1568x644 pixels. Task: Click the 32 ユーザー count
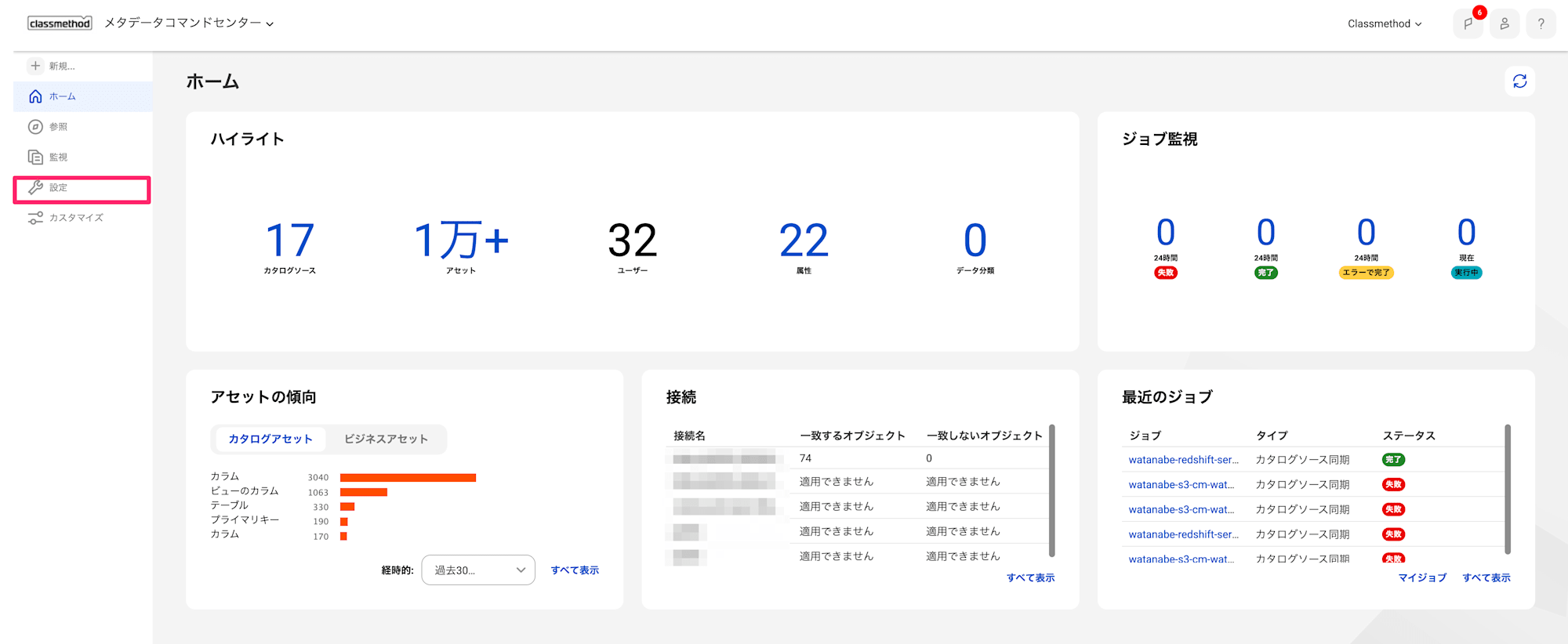click(632, 247)
